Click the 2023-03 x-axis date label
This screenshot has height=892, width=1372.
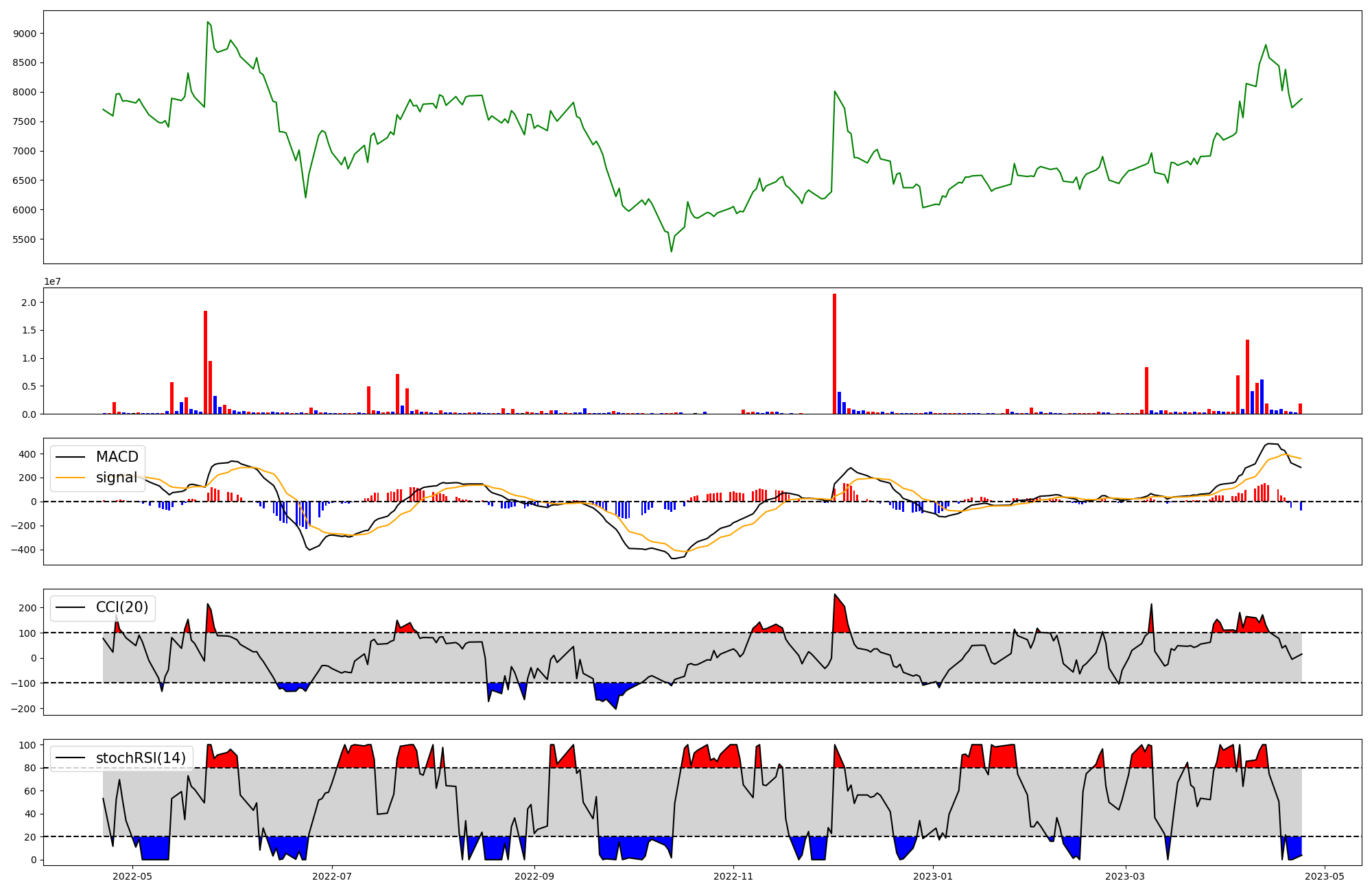(x=1125, y=876)
